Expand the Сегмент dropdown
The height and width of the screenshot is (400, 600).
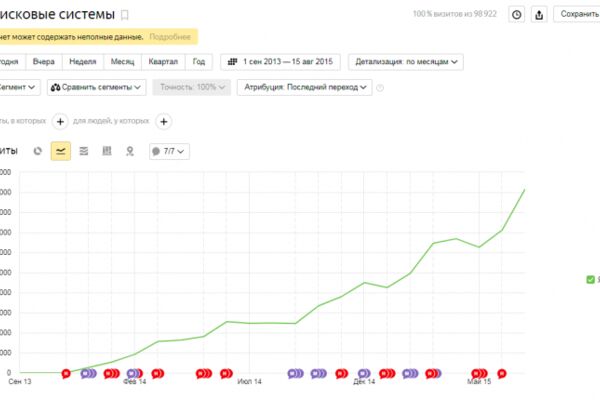pos(18,87)
